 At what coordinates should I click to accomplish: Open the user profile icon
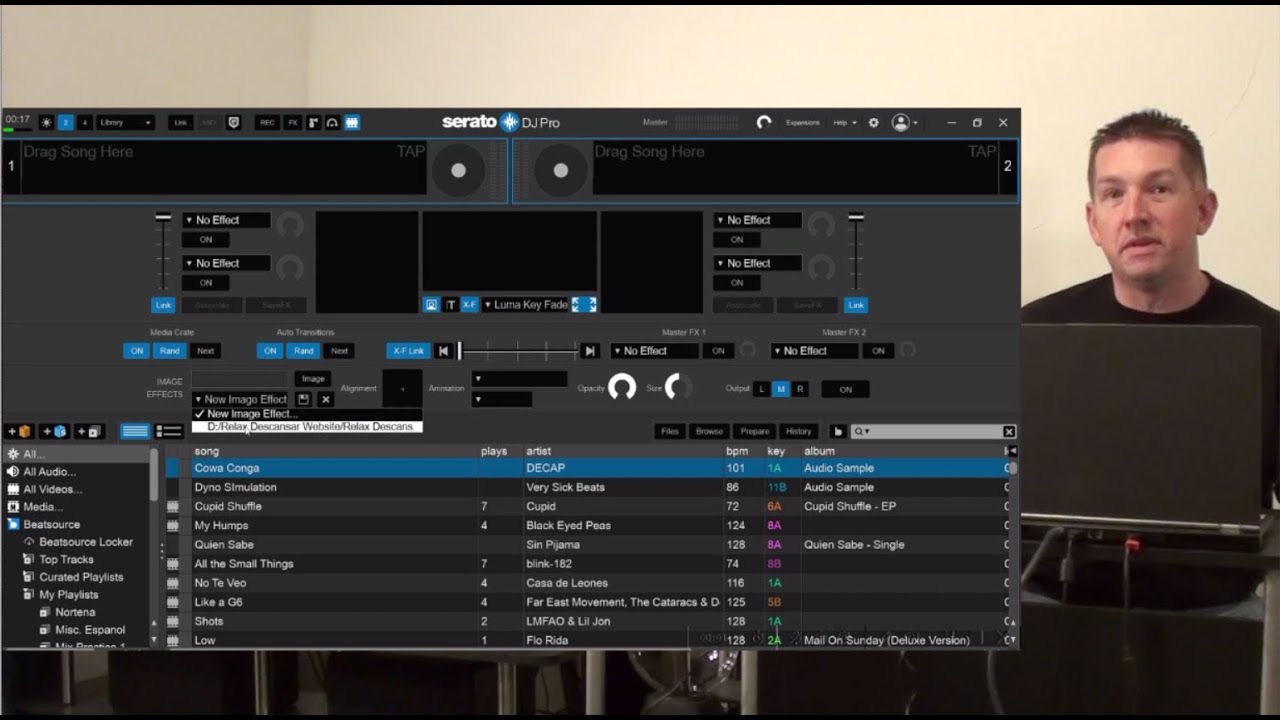[x=901, y=123]
